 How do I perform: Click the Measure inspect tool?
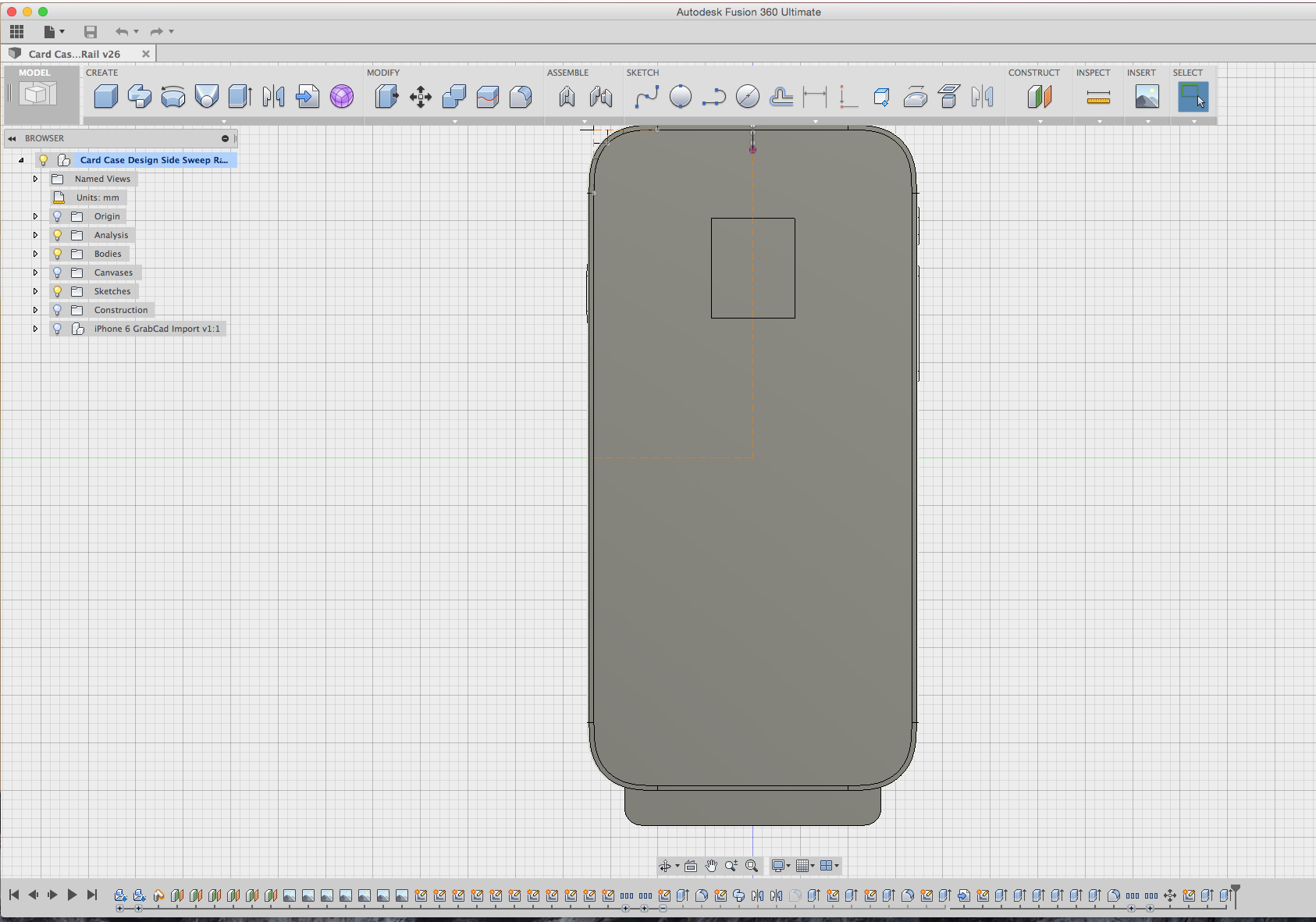1098,97
